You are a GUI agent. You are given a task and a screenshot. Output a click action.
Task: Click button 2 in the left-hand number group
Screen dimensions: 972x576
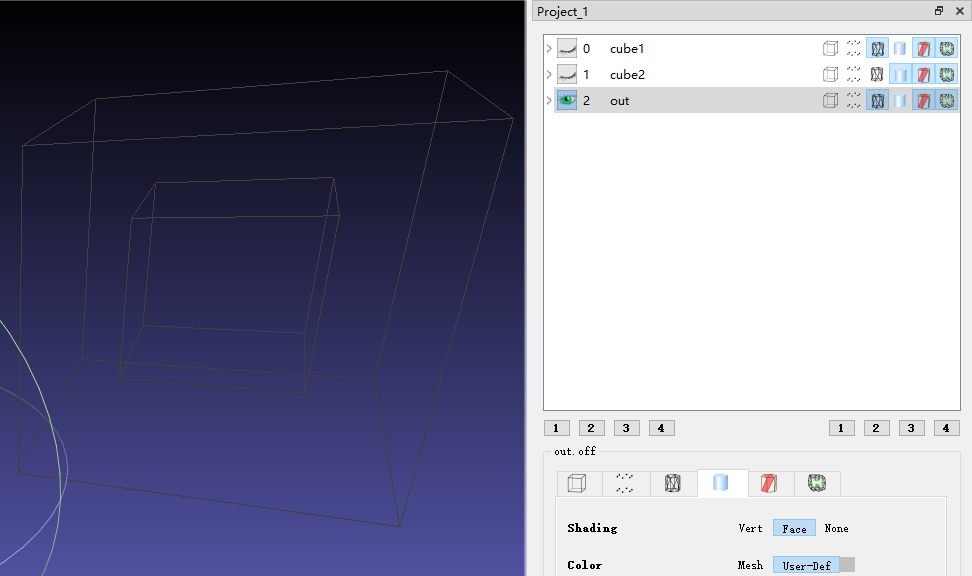click(591, 428)
